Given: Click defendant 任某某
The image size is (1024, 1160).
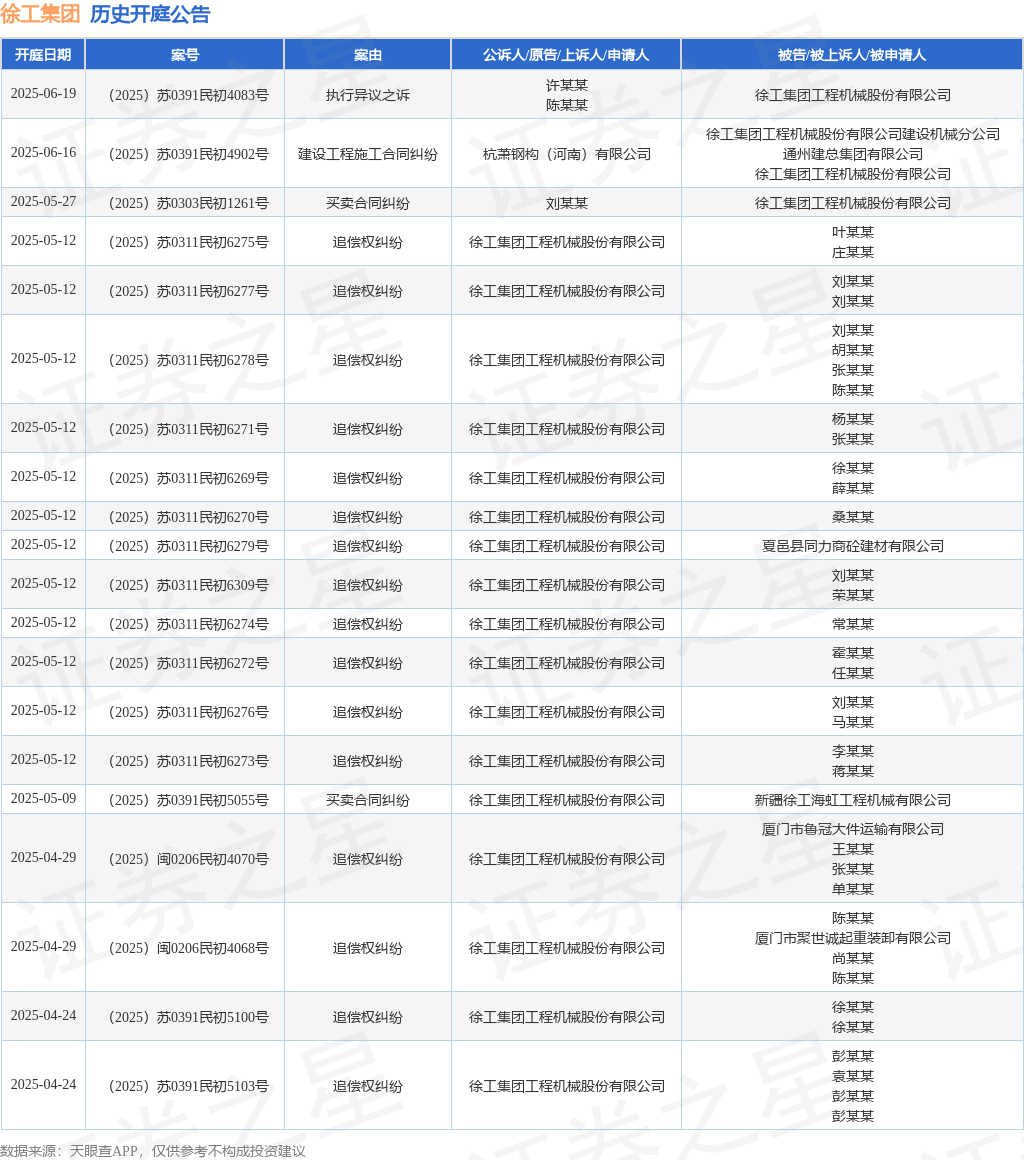Looking at the screenshot, I should tap(853, 673).
